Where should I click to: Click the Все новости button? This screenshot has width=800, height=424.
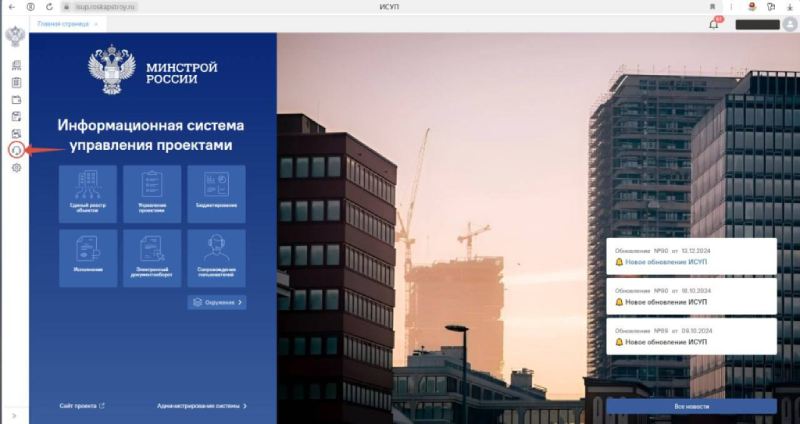pyautogui.click(x=691, y=406)
